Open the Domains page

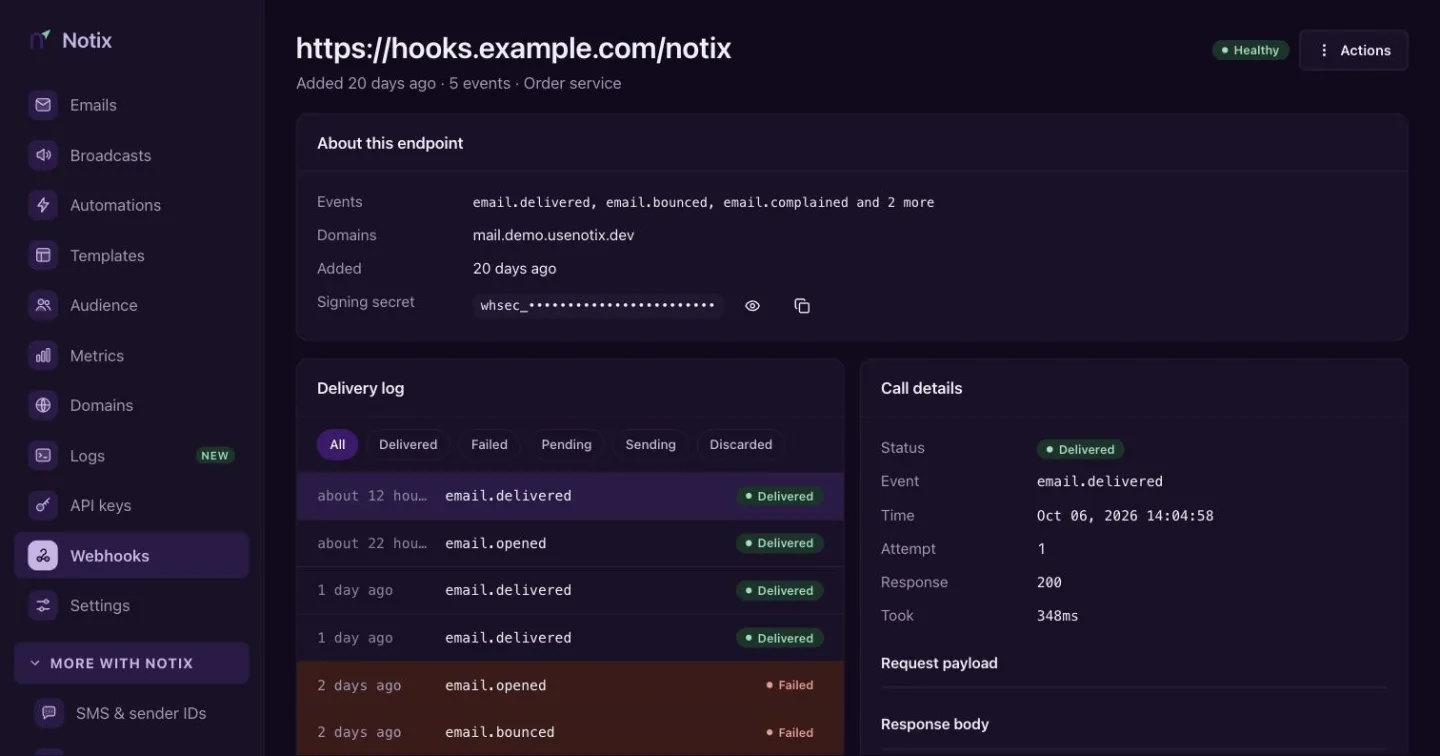click(x=131, y=405)
